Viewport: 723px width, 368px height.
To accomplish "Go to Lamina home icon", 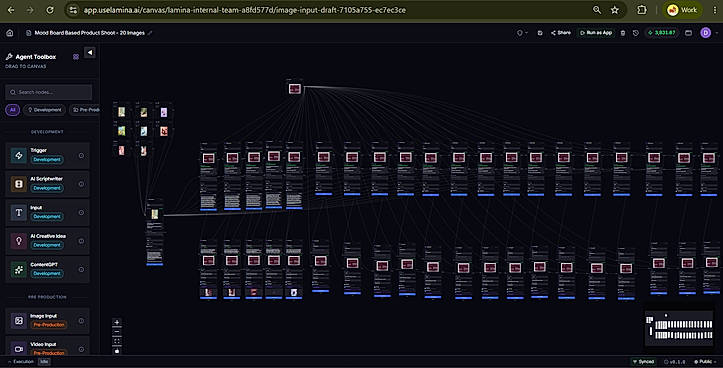I will pyautogui.click(x=10, y=33).
